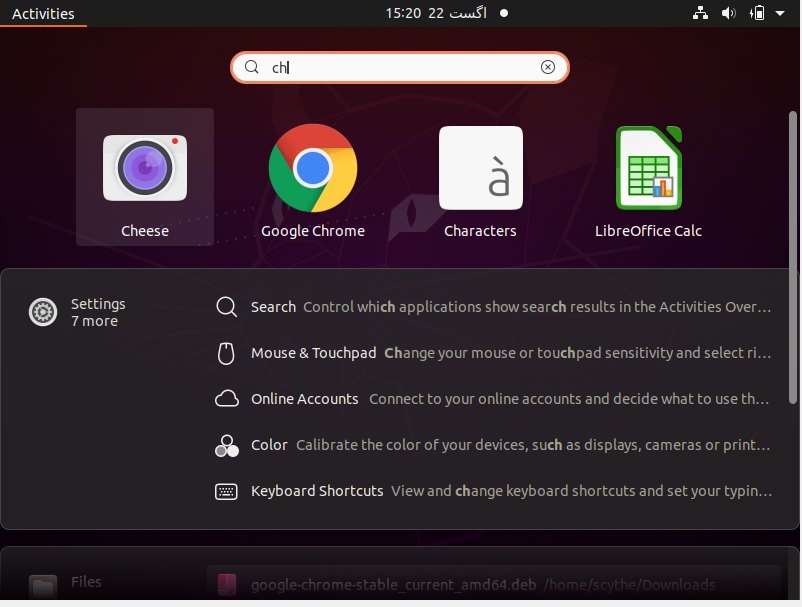Open Mouse & Touchpad settings result

pyautogui.click(x=493, y=353)
